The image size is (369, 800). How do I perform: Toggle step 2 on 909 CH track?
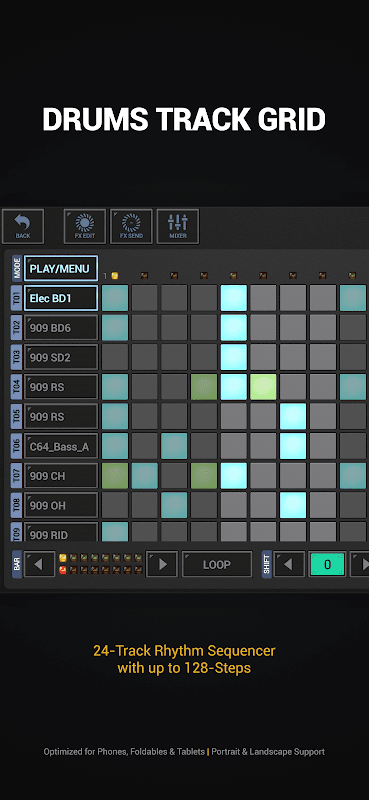coord(144,476)
